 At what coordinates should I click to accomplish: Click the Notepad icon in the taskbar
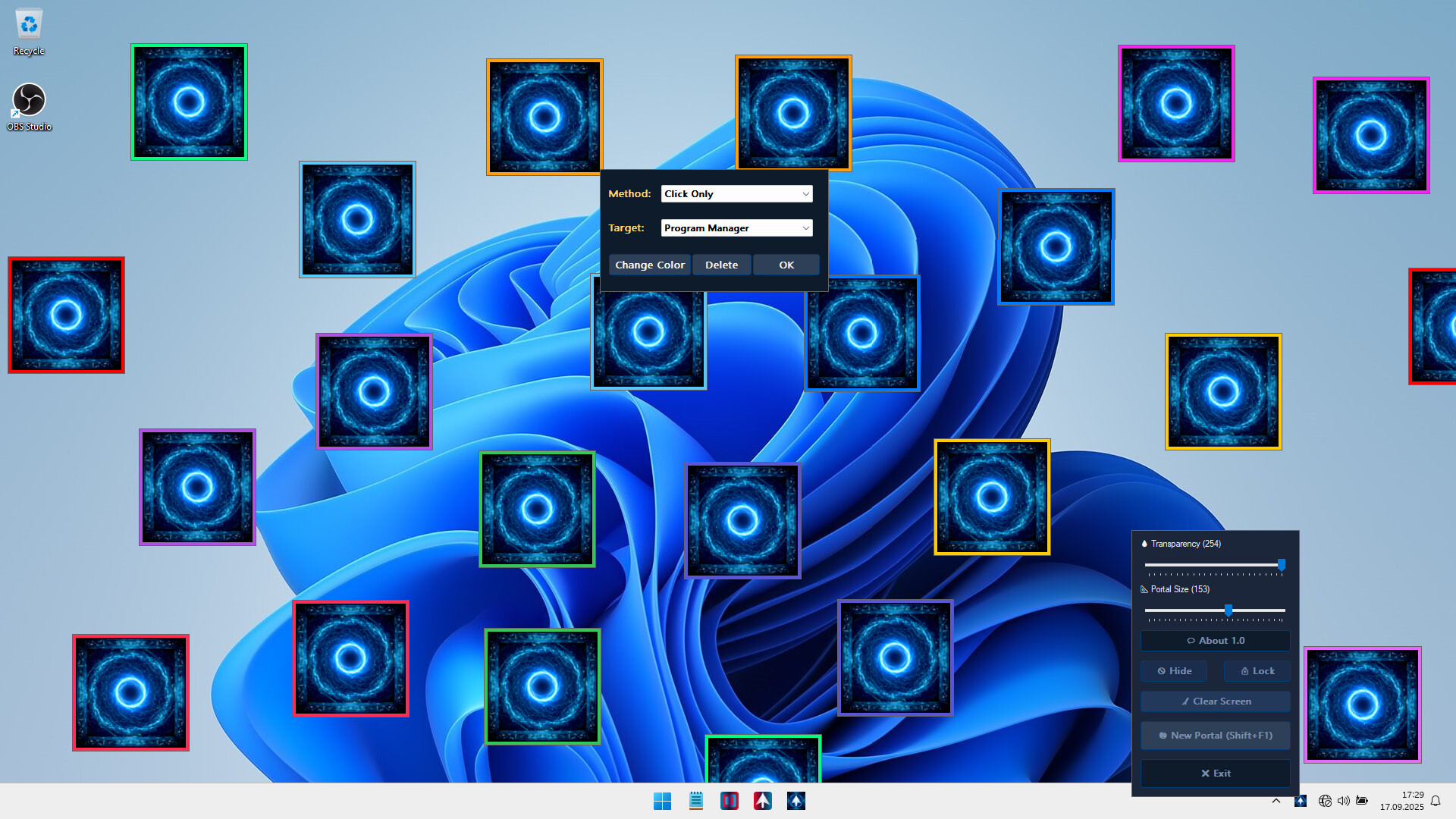(x=696, y=800)
